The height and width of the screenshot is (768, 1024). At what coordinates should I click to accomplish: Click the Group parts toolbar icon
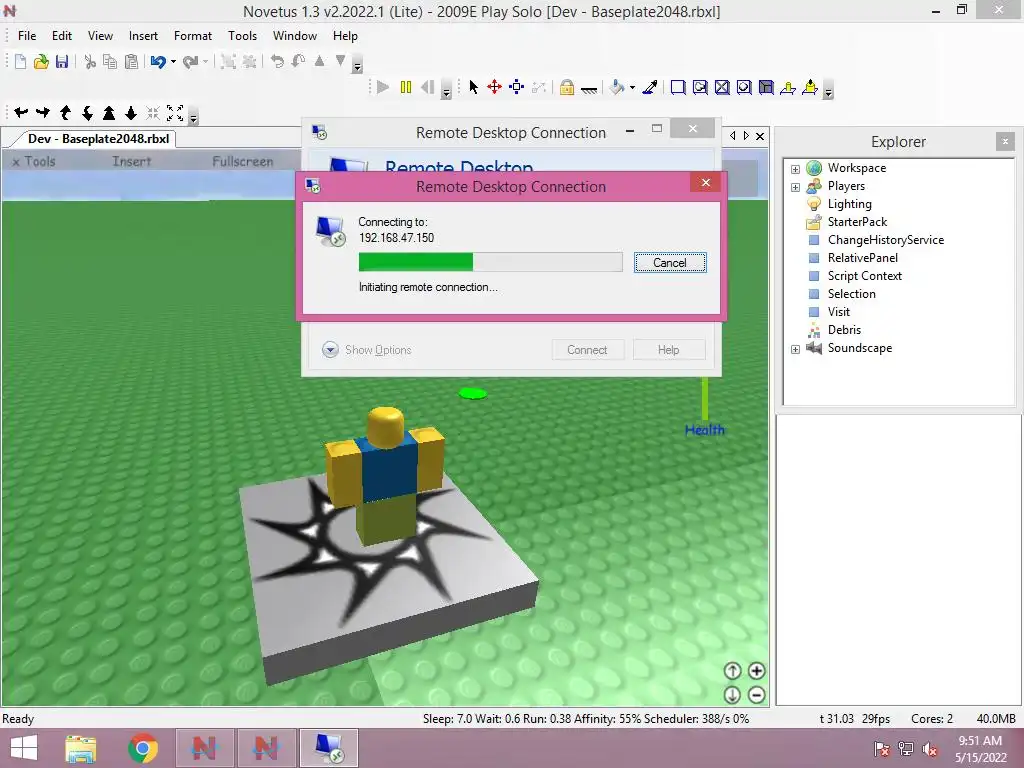click(x=228, y=61)
